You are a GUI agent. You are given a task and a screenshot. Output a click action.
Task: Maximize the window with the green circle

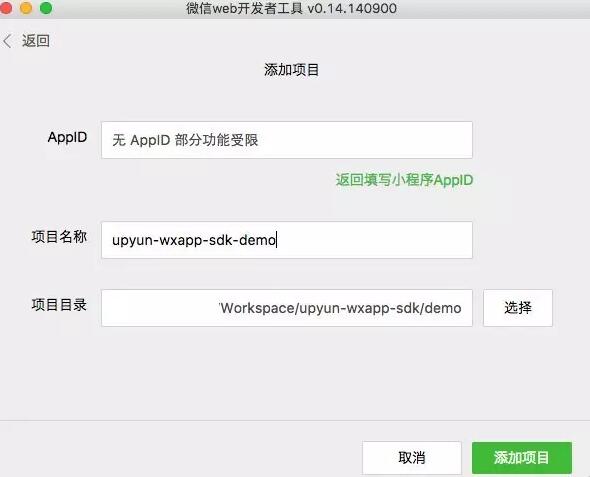[x=46, y=8]
